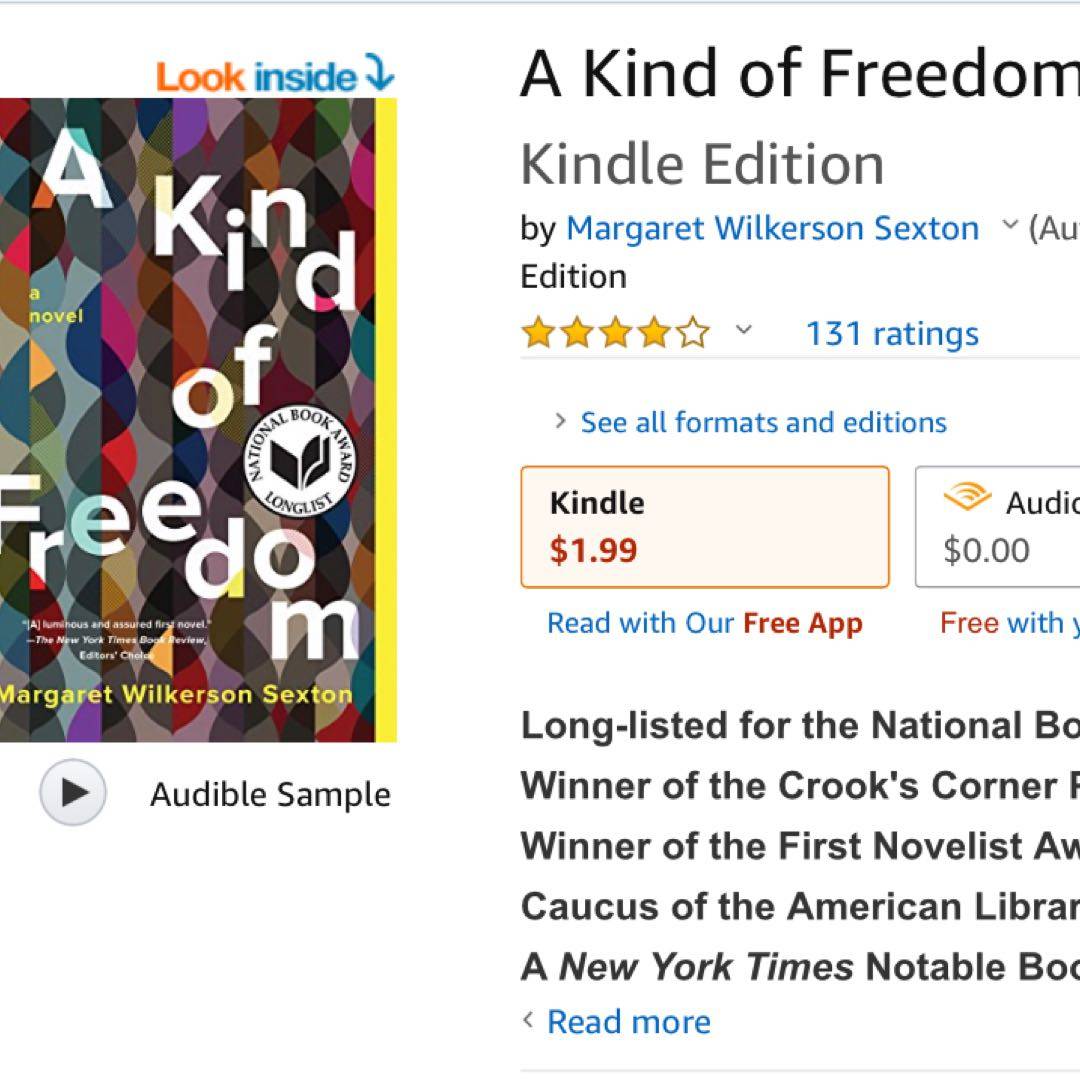The image size is (1080, 1080).
Task: Click the star rating icons
Action: [x=616, y=333]
